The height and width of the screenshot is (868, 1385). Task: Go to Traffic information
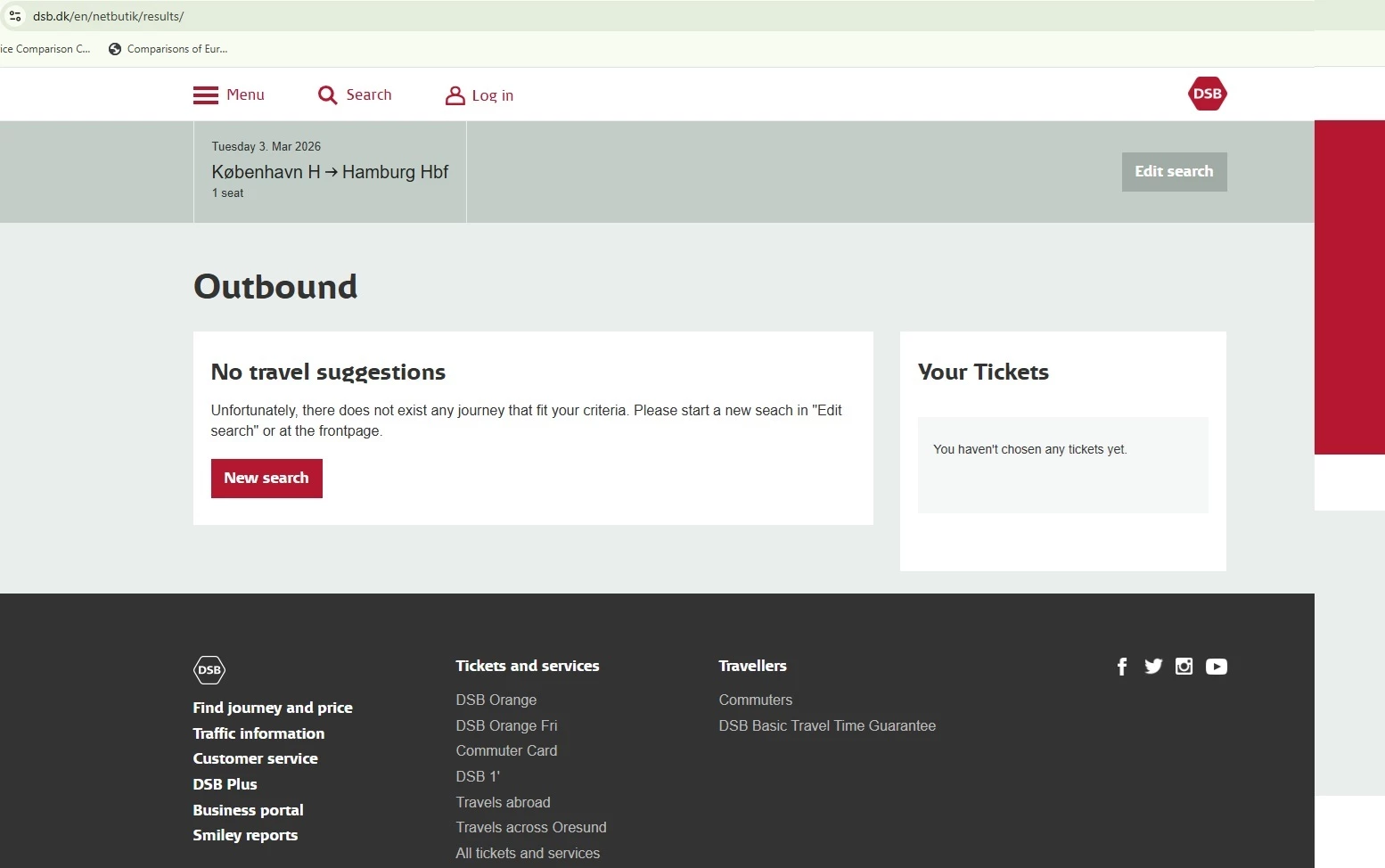click(258, 733)
